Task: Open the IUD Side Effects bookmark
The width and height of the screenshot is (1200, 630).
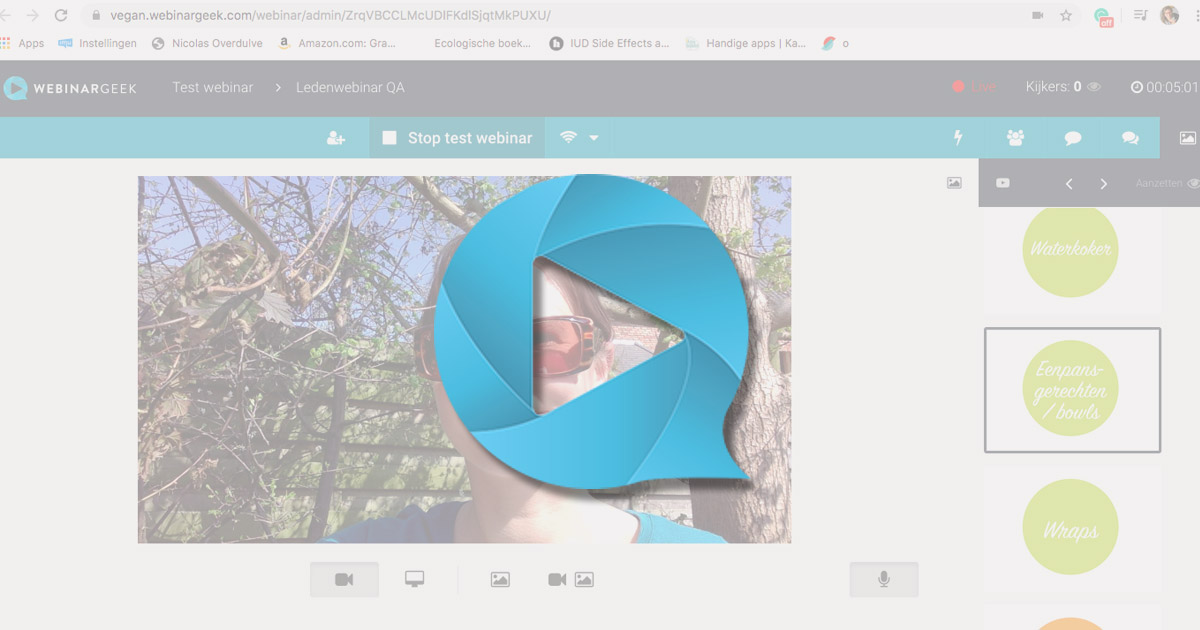Action: click(x=610, y=43)
